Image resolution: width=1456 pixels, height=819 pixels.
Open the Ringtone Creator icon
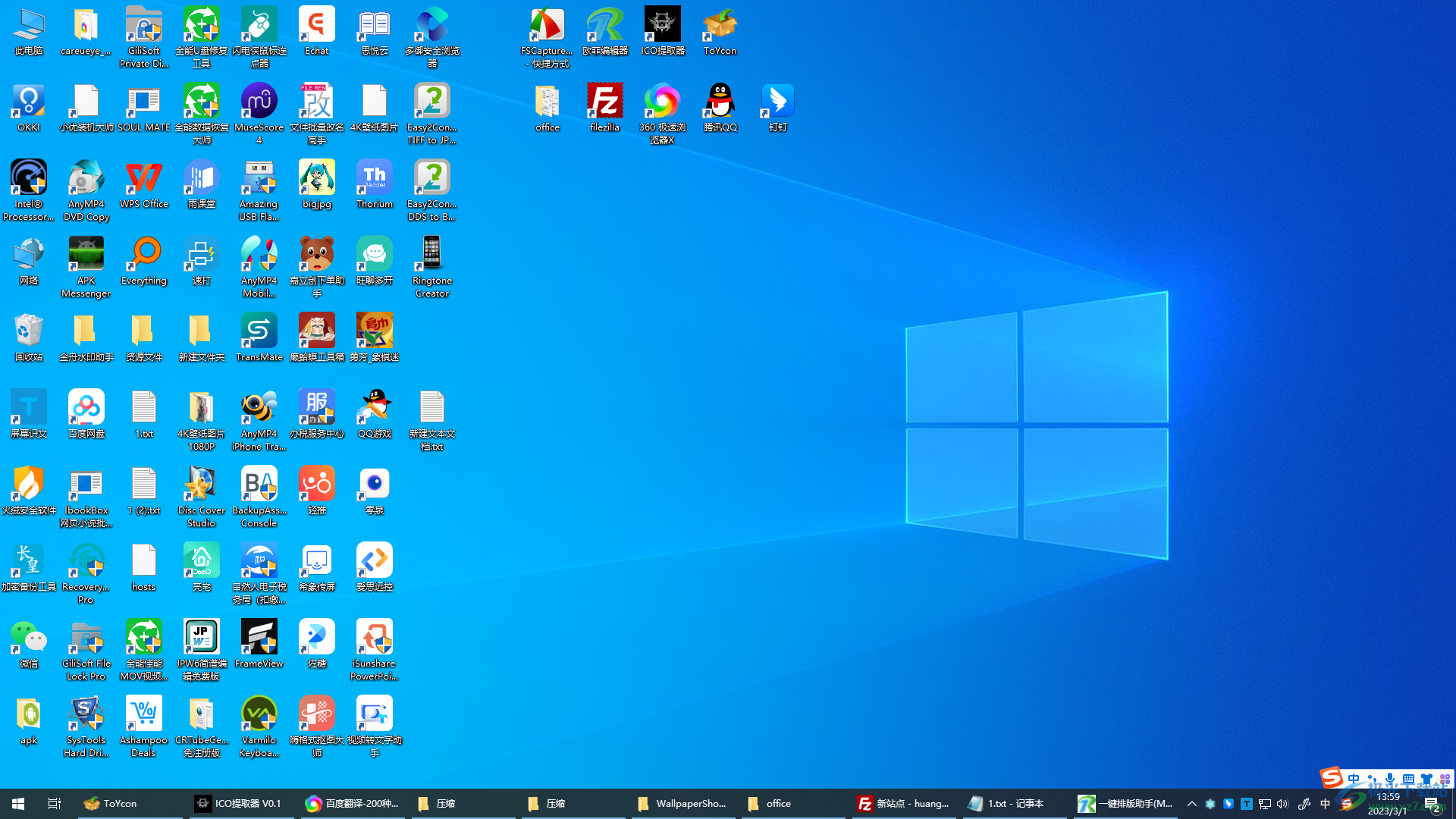tap(431, 266)
